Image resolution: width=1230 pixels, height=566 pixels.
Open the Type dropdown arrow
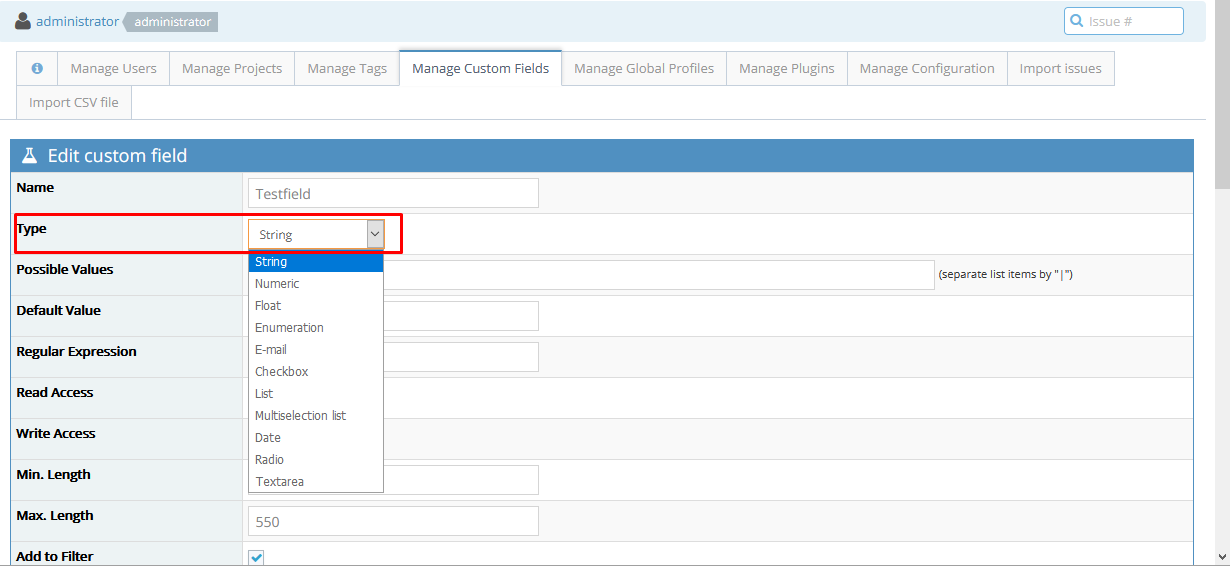point(375,234)
